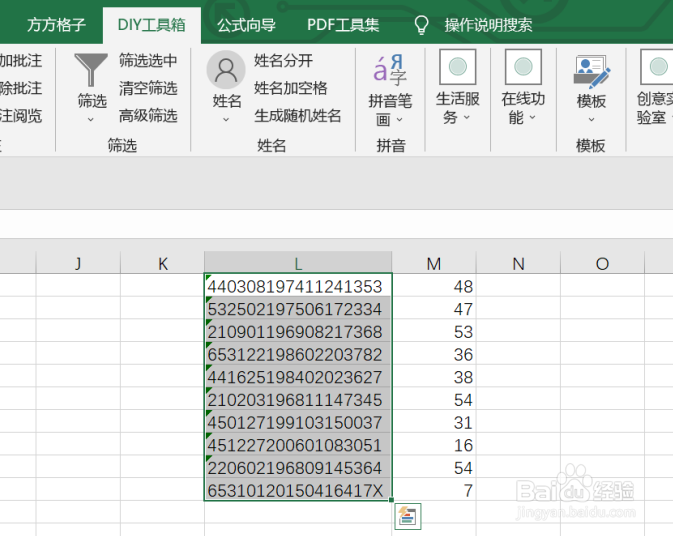The image size is (673, 536).
Task: Select the cell showing age 53
Action: 434,331
